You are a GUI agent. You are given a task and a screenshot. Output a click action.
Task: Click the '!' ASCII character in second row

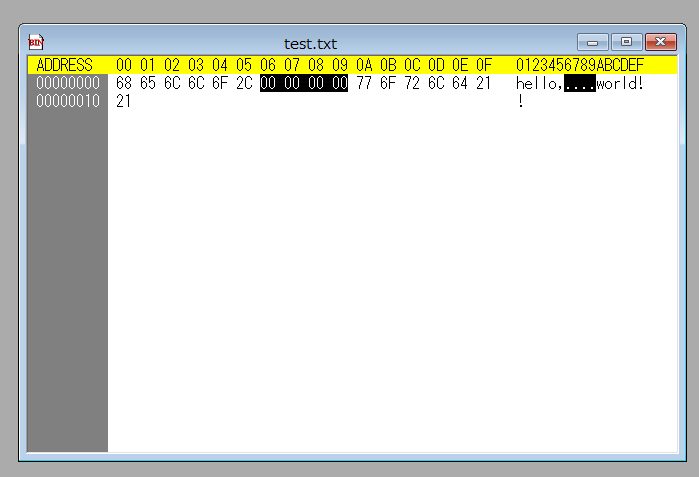tap(520, 101)
